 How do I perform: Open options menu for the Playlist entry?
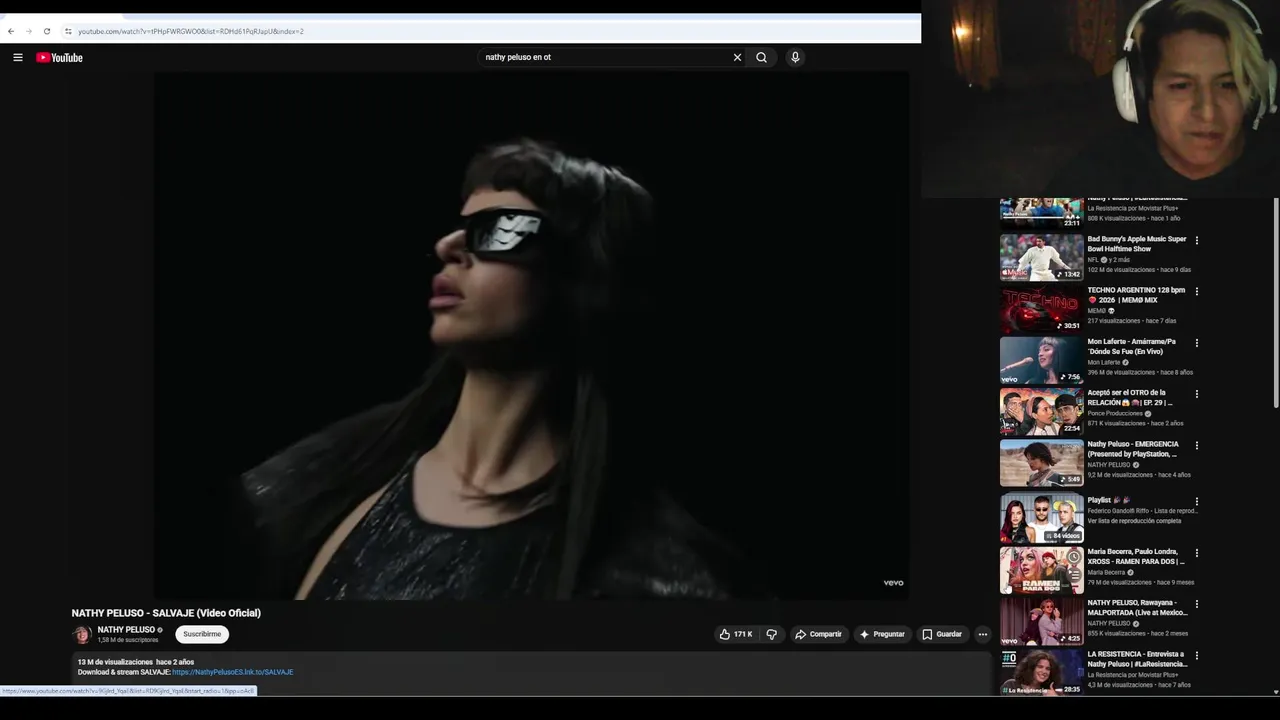coord(1196,501)
